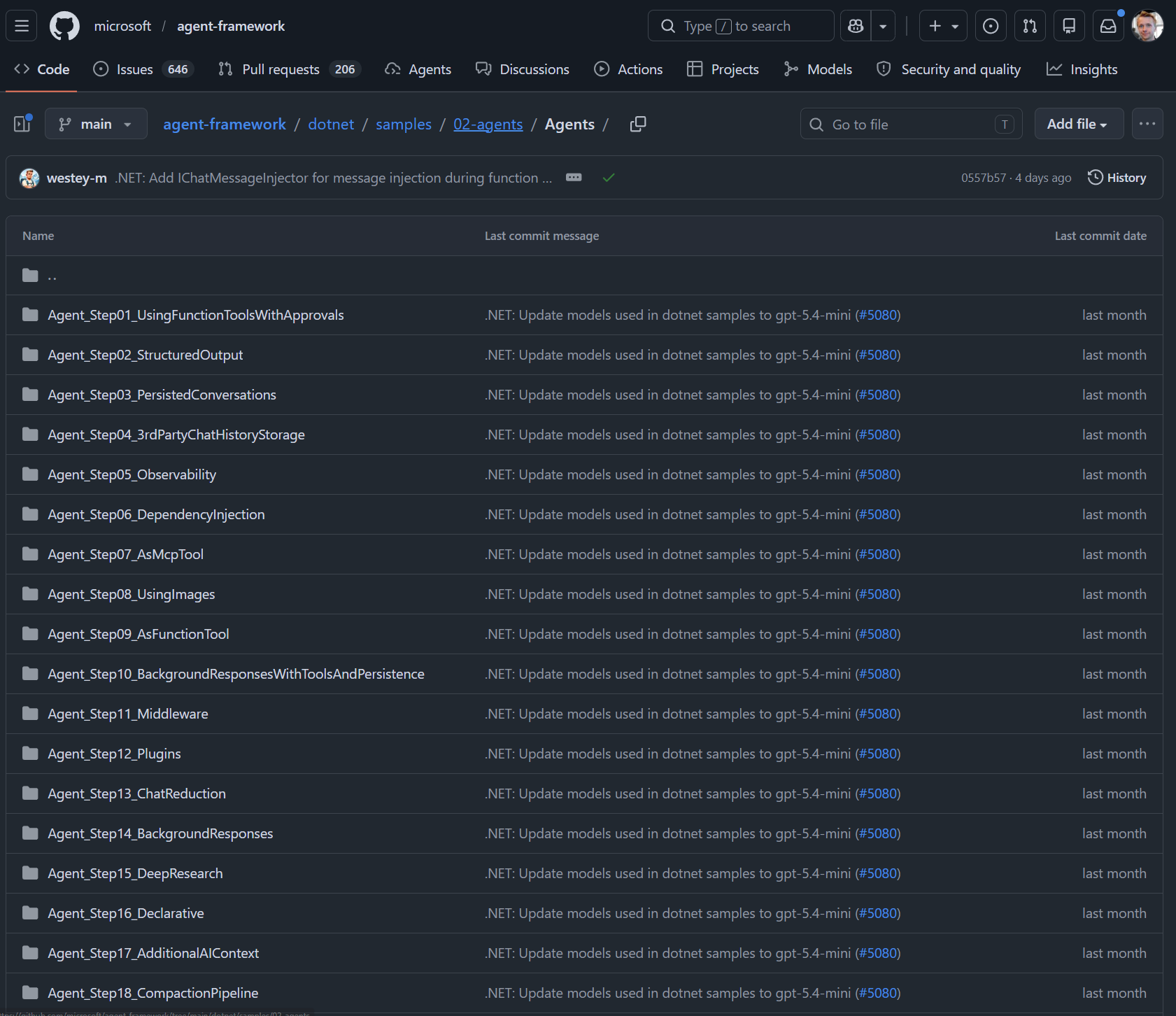
Task: Open the Add file dropdown
Action: (x=1079, y=124)
